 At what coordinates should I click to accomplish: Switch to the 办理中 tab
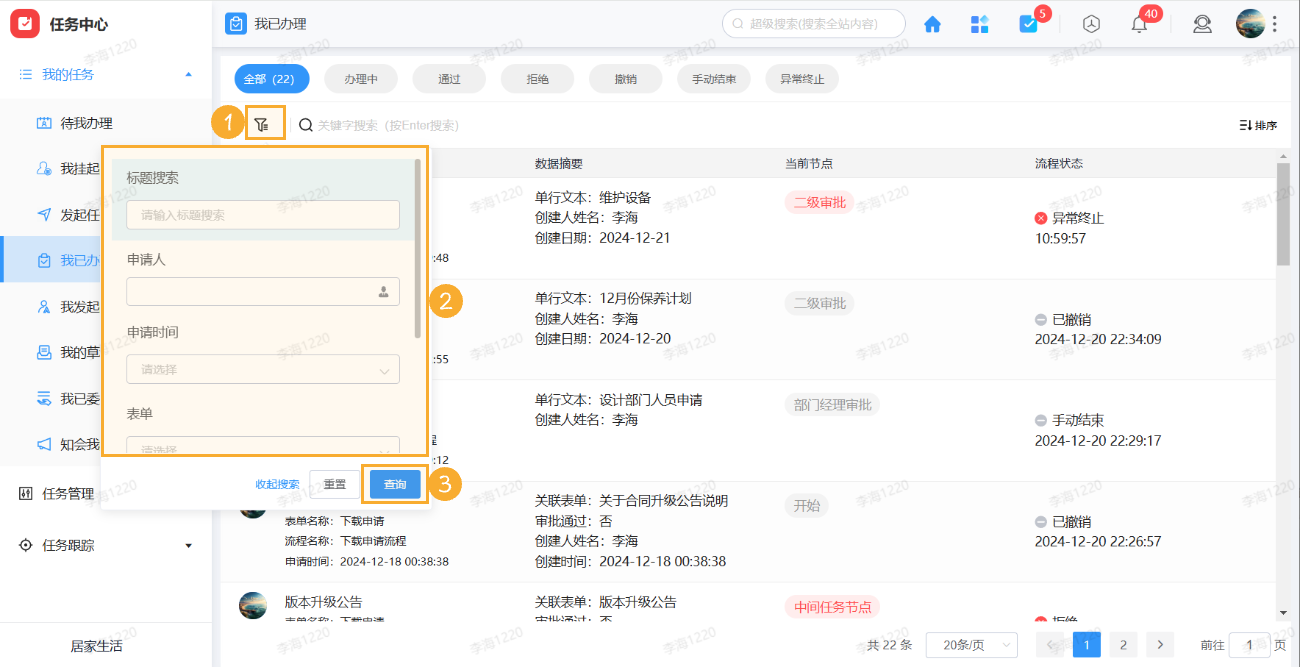(360, 78)
